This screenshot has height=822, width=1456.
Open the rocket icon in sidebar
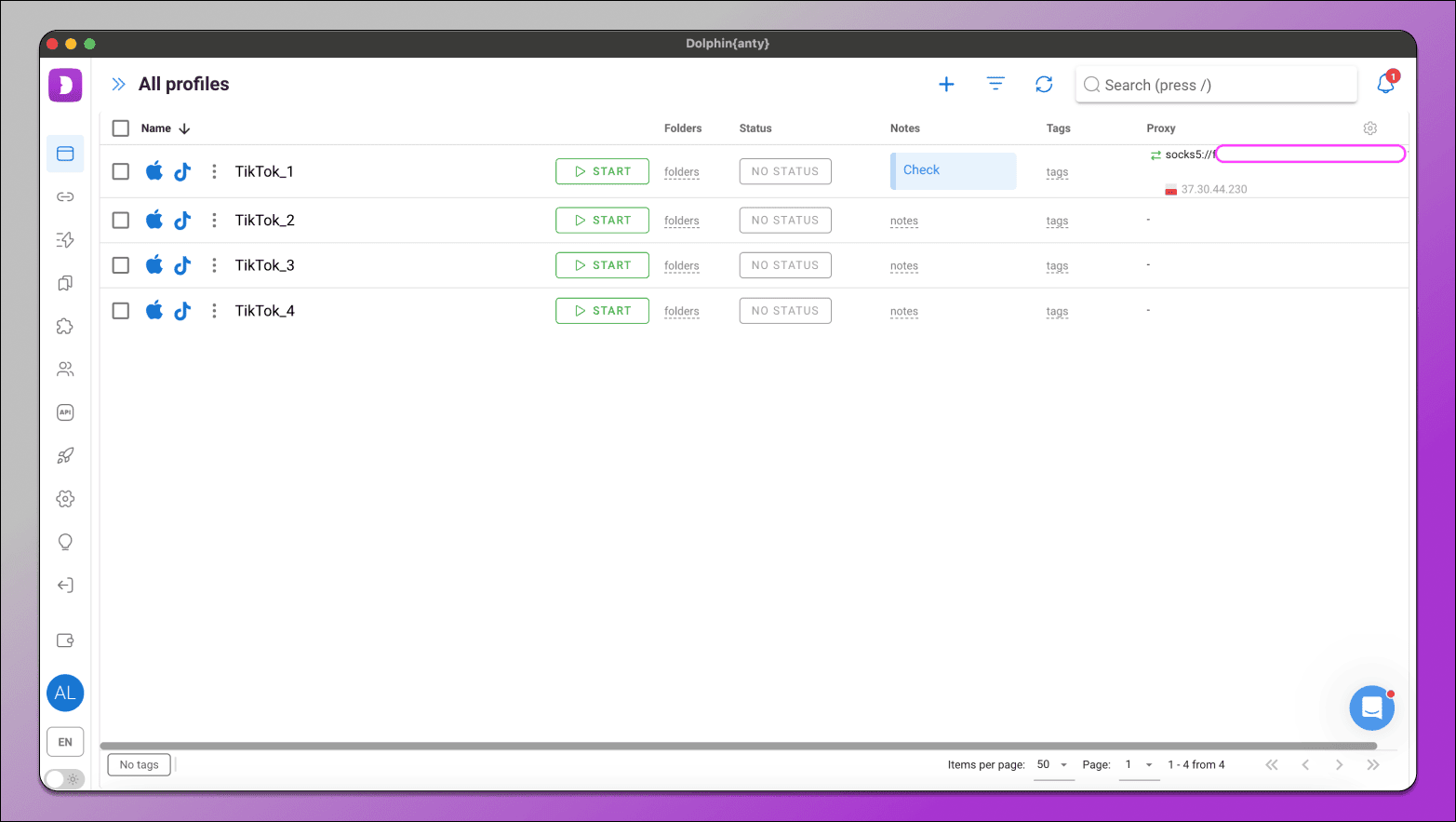pos(65,455)
